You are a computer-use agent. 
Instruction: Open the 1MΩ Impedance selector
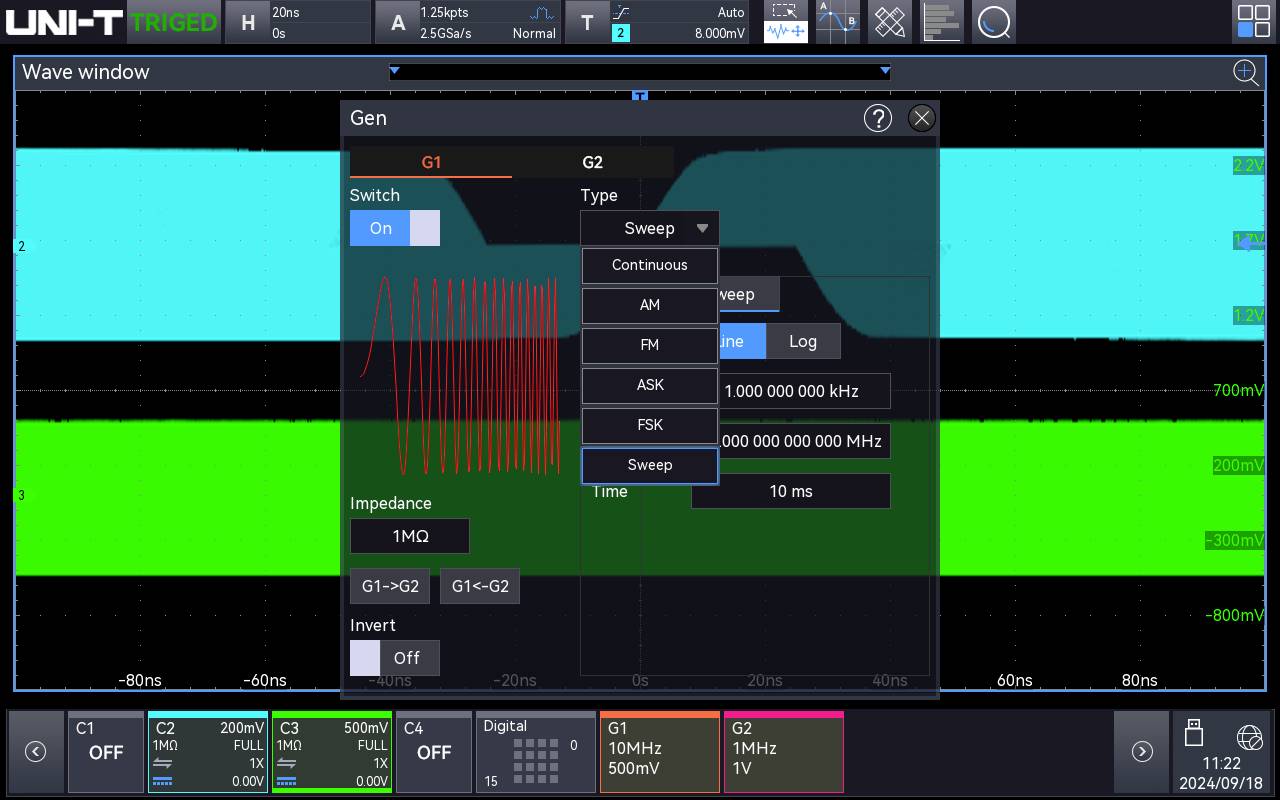(409, 536)
